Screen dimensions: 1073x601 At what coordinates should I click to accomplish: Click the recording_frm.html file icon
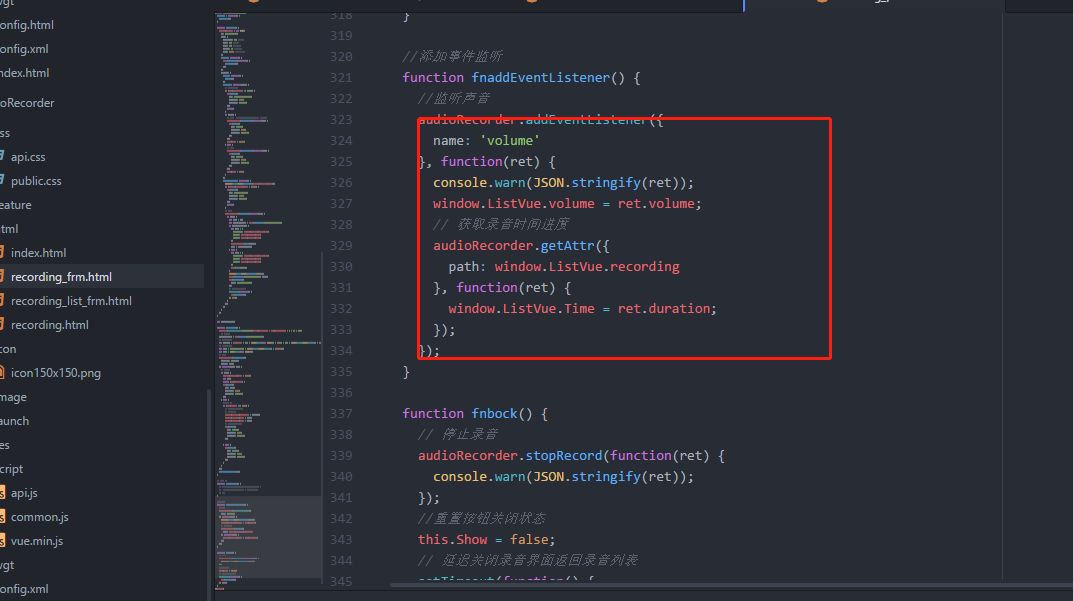coord(2,277)
